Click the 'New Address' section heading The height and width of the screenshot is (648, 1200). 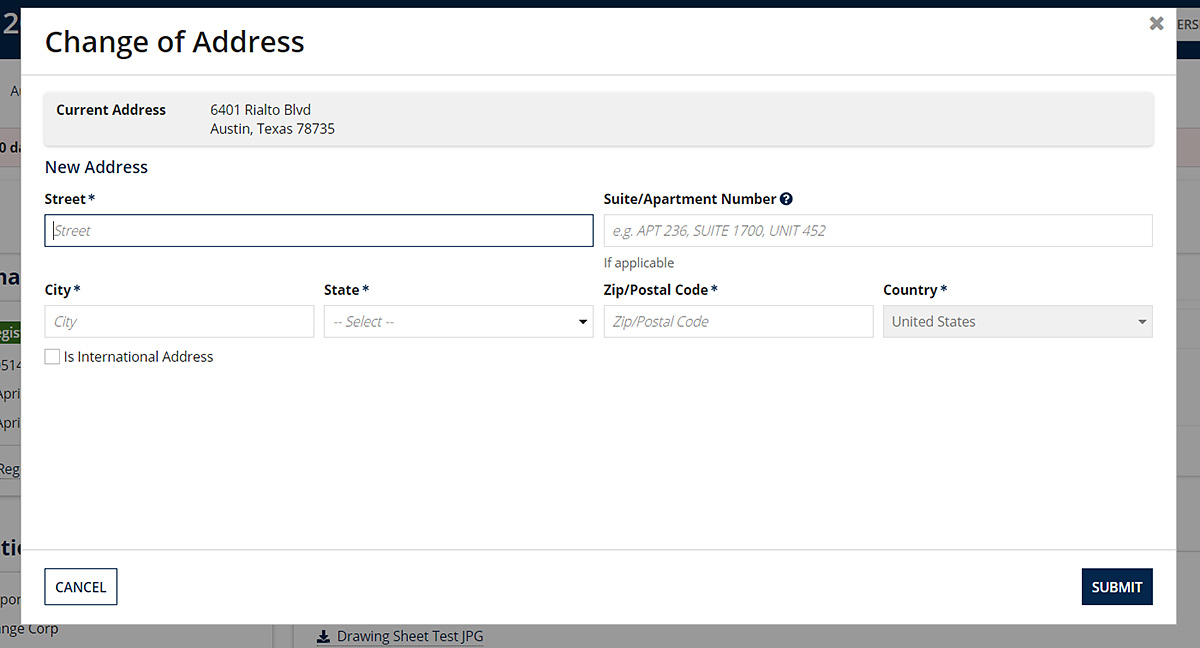pyautogui.click(x=96, y=167)
